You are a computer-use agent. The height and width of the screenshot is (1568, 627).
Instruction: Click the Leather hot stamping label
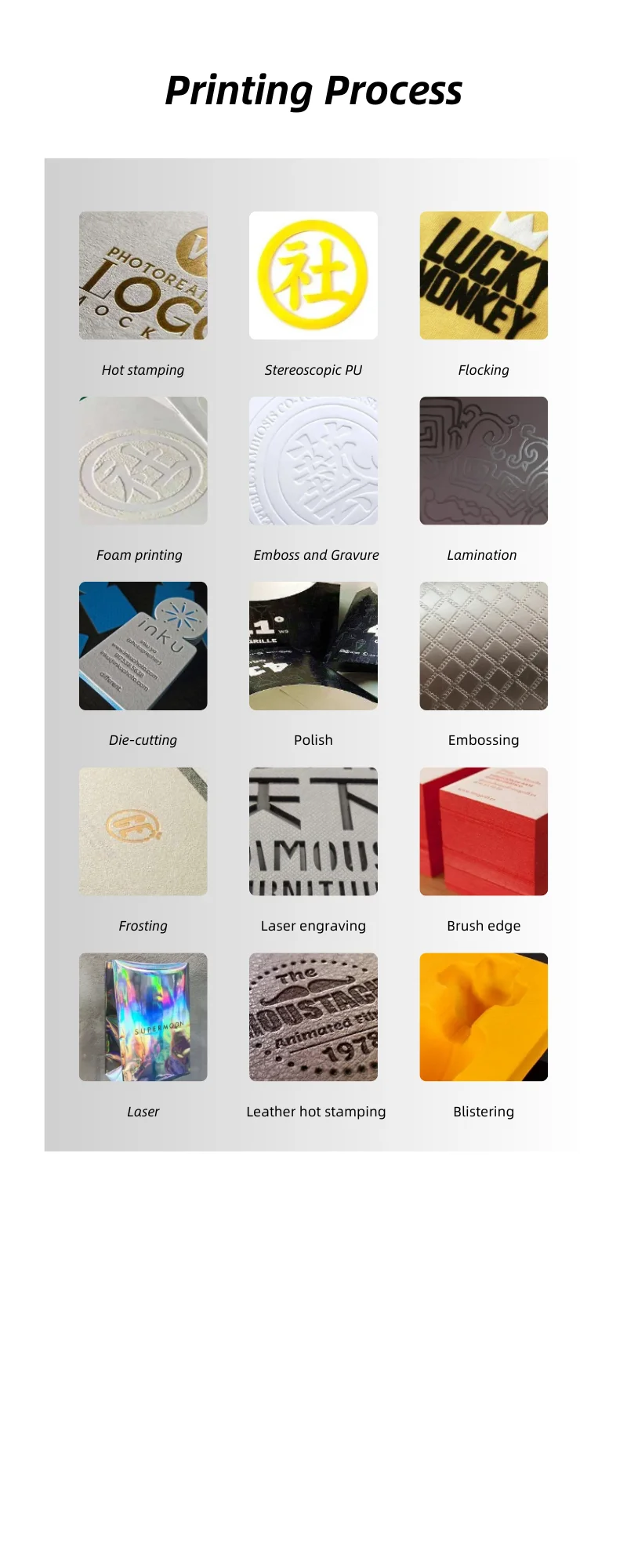(x=316, y=1112)
